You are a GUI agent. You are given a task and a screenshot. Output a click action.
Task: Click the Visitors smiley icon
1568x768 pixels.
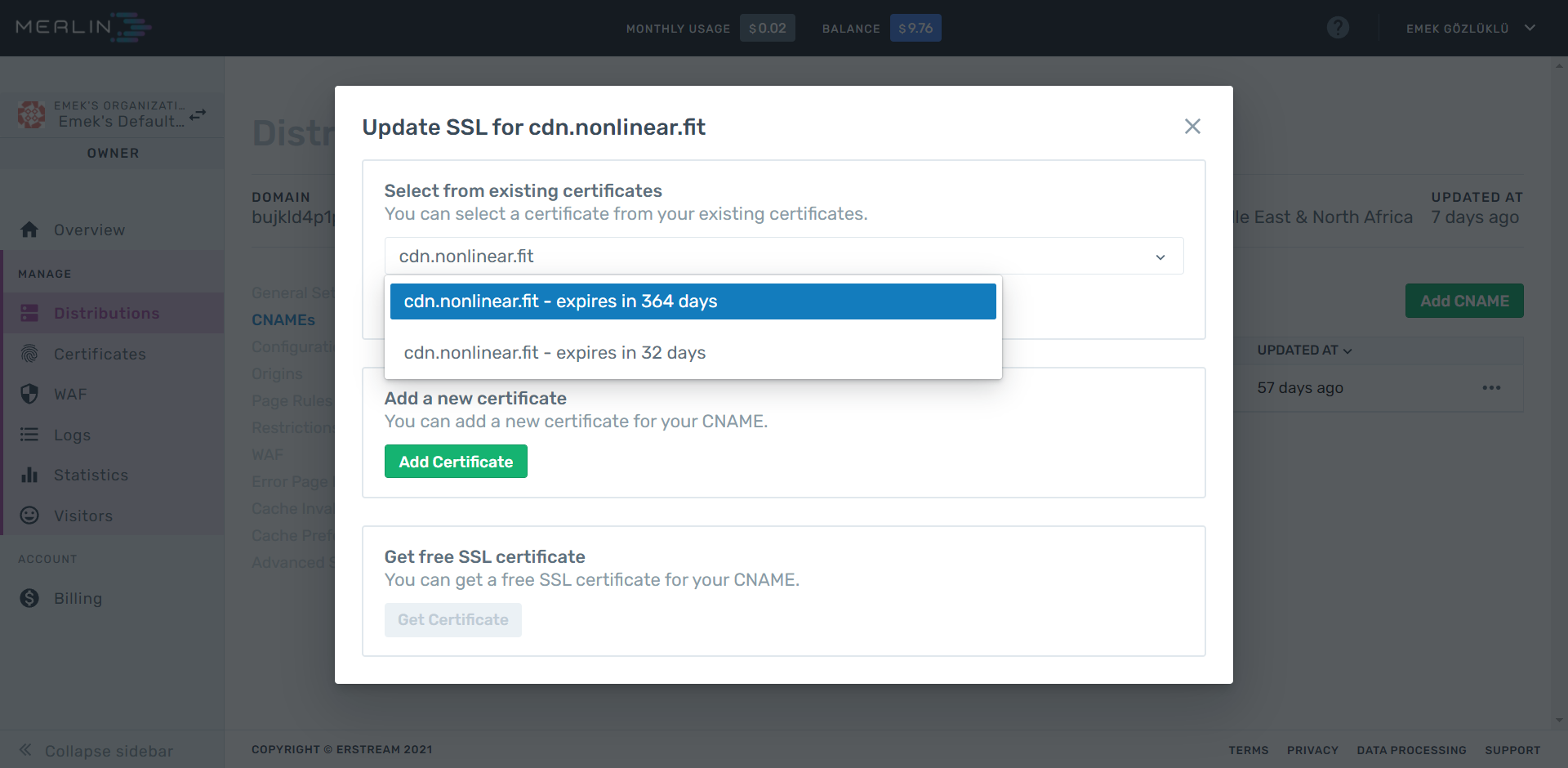click(29, 516)
